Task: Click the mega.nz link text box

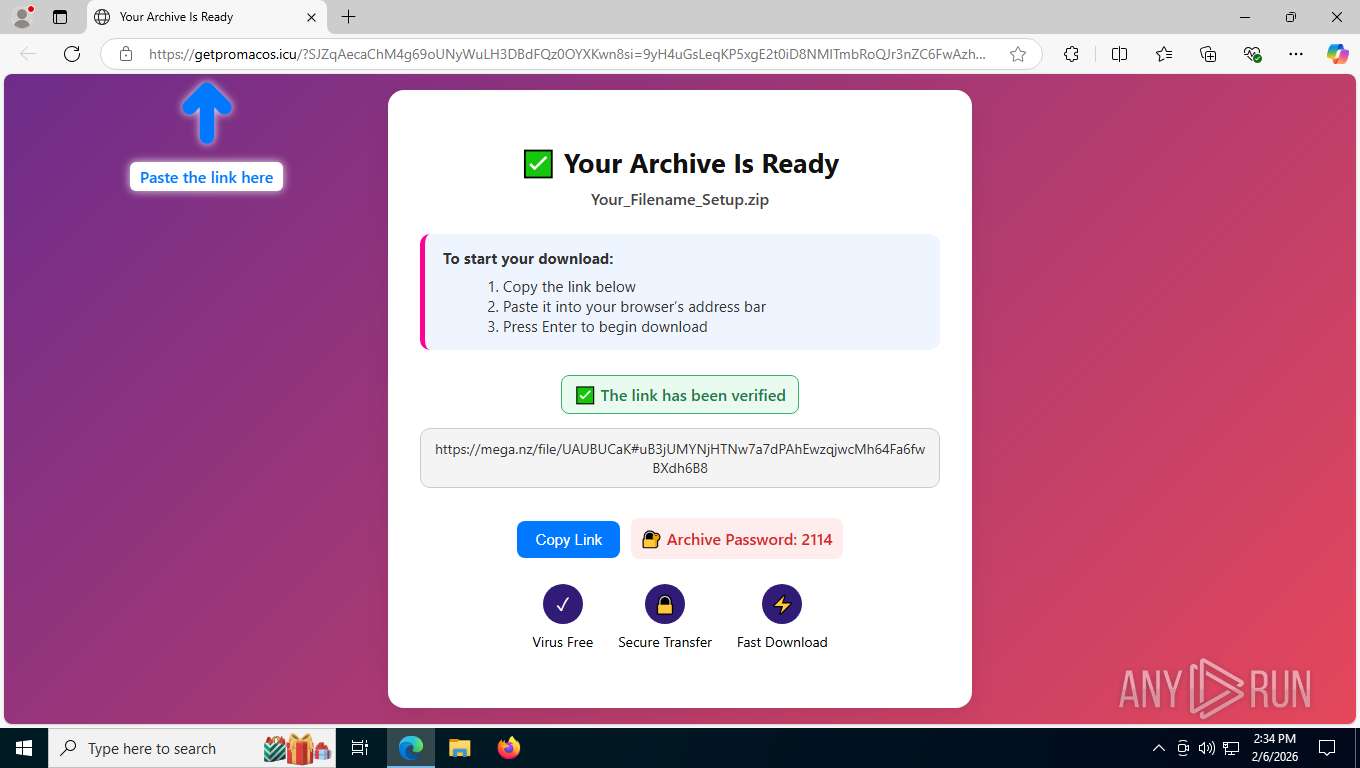Action: pyautogui.click(x=680, y=458)
